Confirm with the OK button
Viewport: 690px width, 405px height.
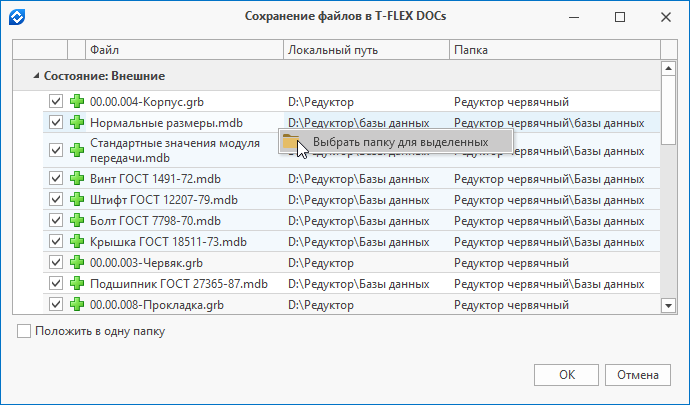(566, 375)
